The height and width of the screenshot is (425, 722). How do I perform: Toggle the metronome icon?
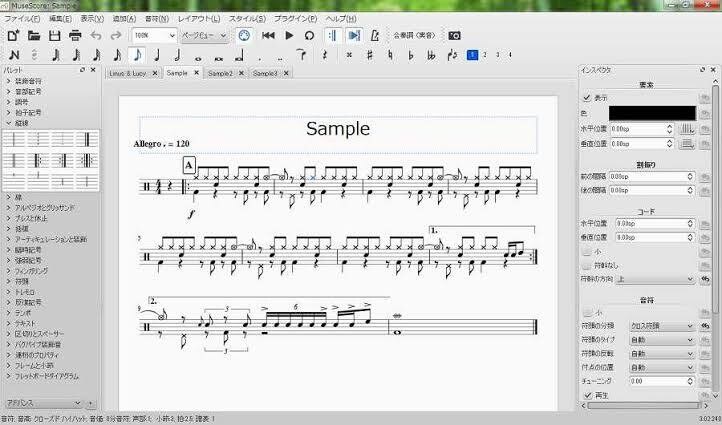pos(375,35)
